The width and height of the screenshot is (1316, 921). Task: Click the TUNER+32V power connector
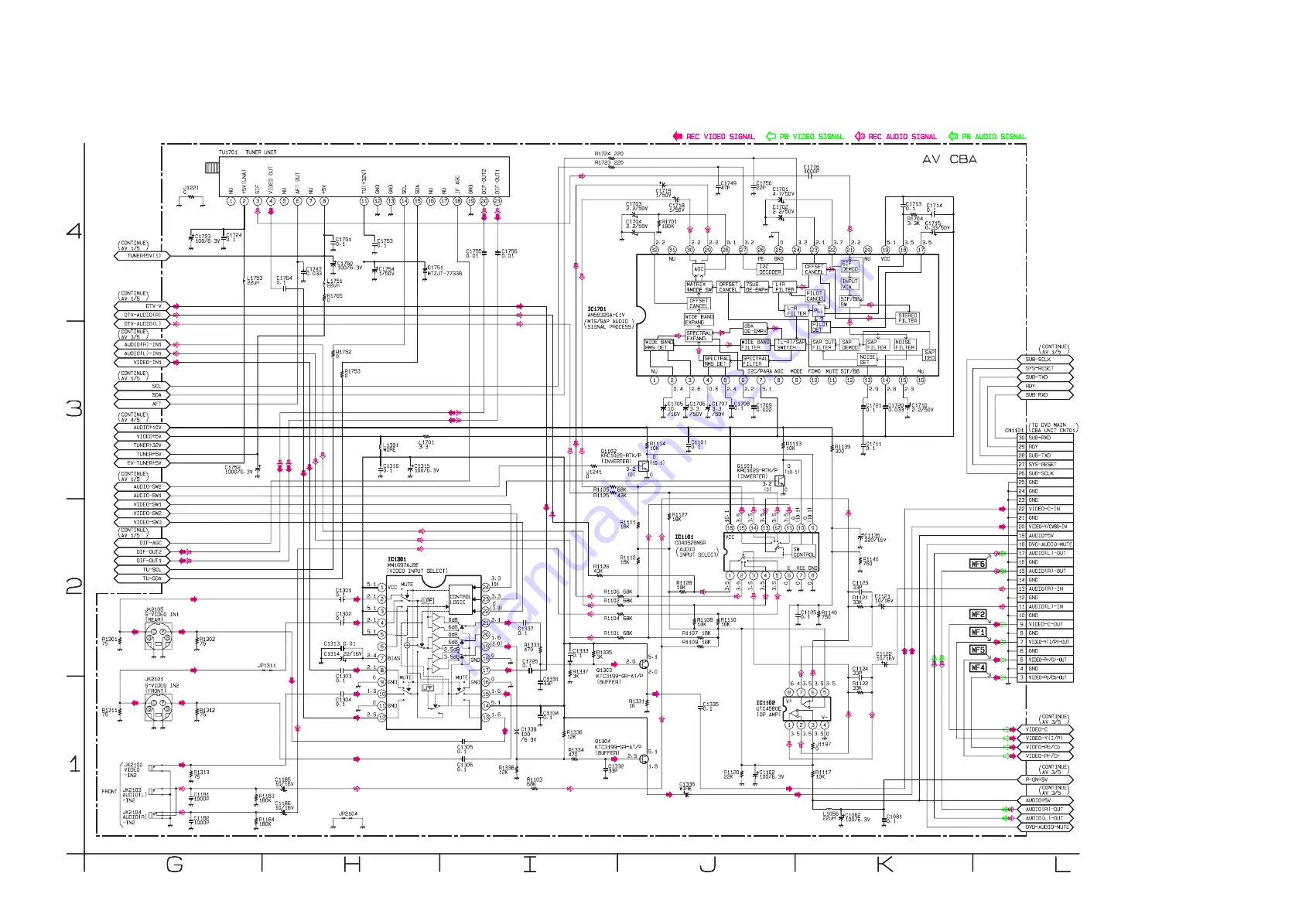coord(143,445)
